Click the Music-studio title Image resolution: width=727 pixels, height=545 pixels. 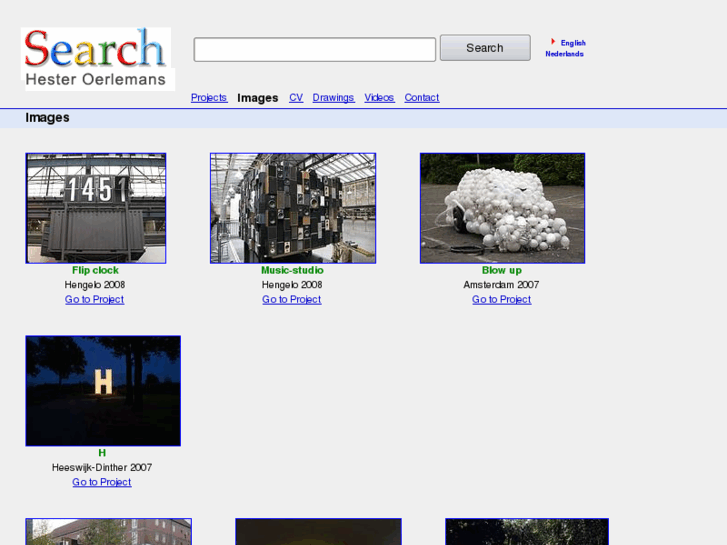[x=292, y=270]
